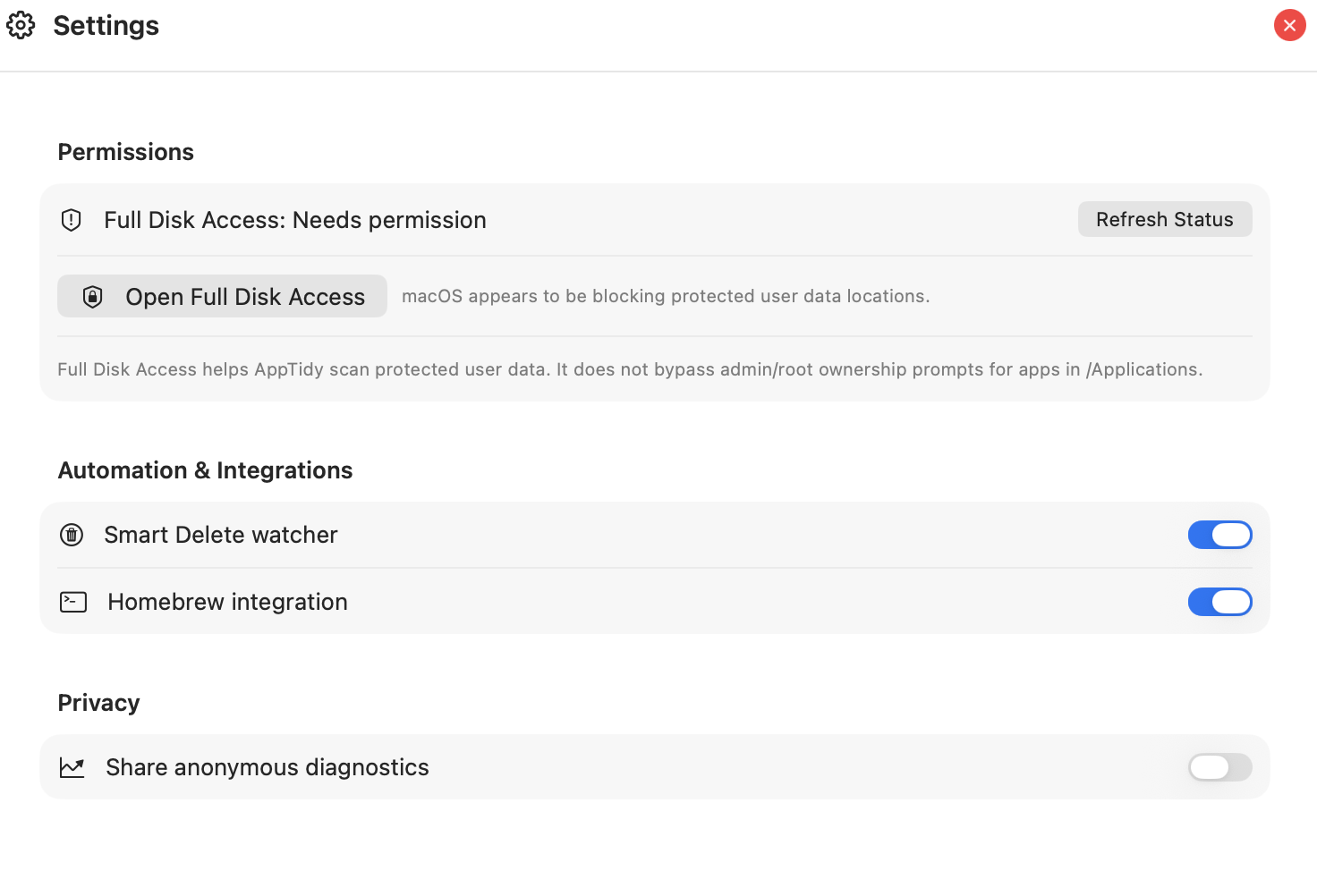
Task: Click the Settings title text
Action: tap(106, 25)
